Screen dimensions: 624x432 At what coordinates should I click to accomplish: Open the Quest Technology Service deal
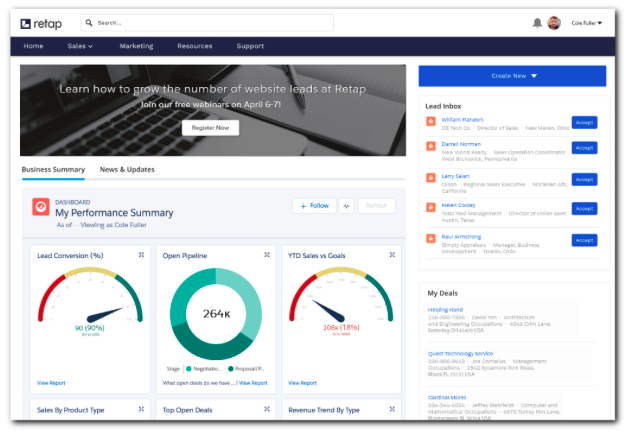pos(460,353)
